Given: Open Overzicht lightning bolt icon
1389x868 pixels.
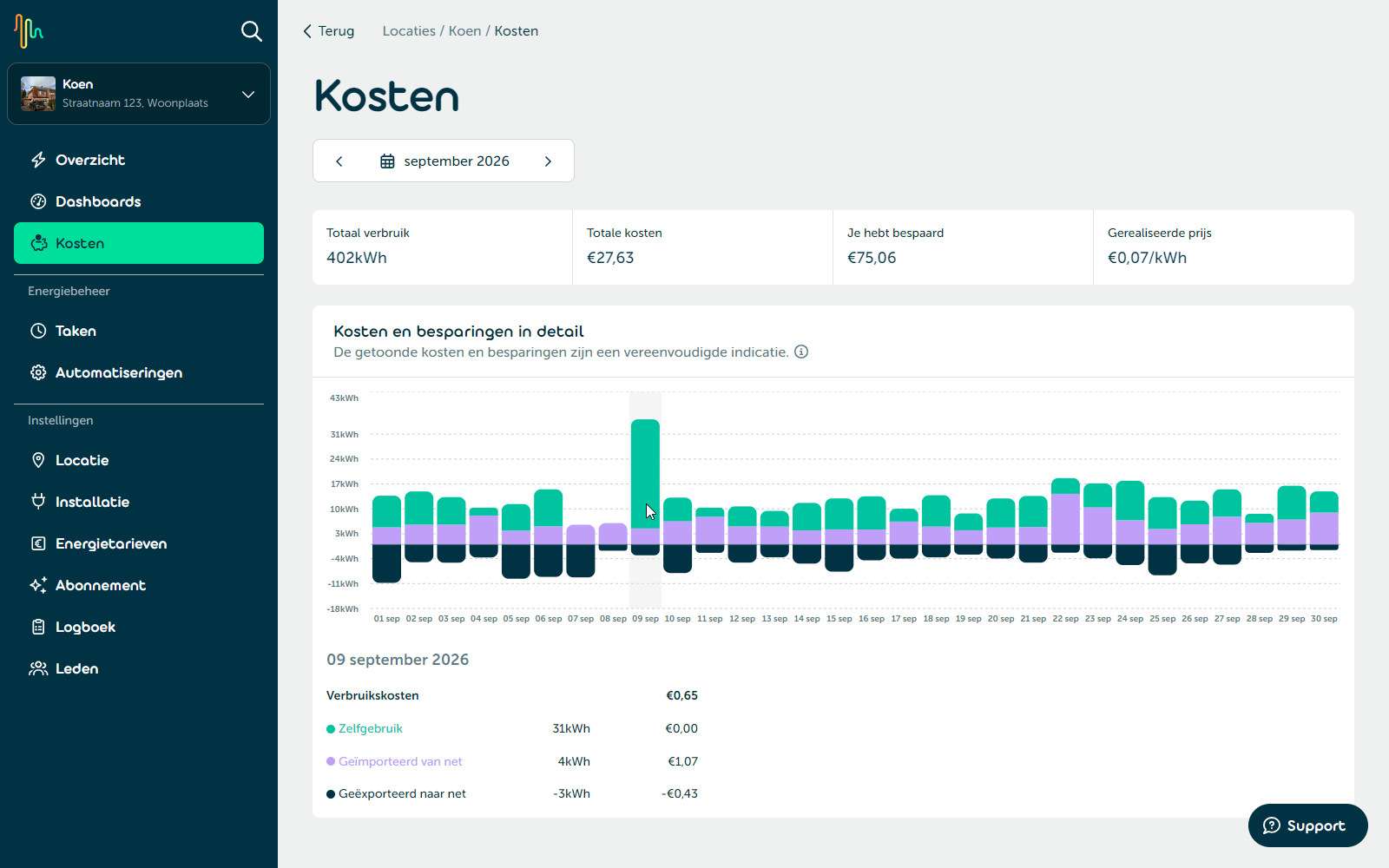Looking at the screenshot, I should point(38,160).
